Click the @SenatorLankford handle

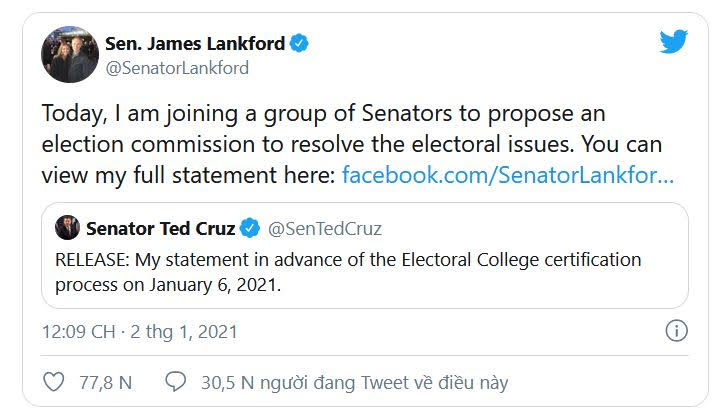click(177, 68)
